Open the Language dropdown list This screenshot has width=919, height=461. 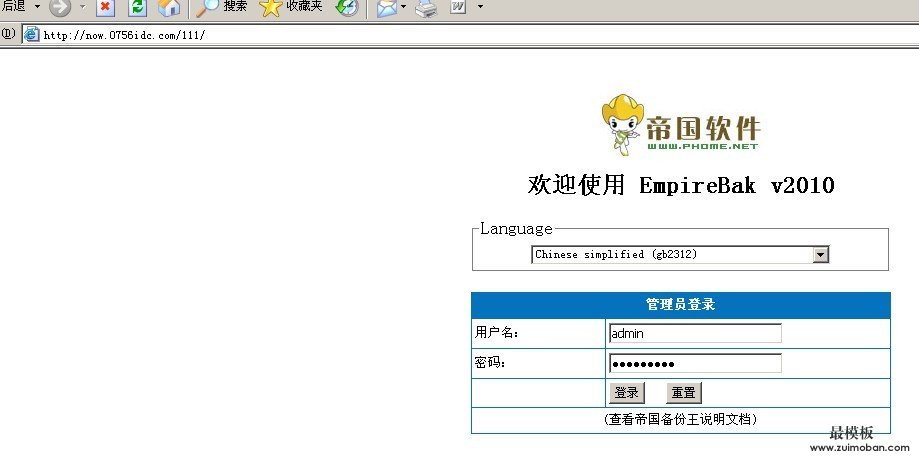(680, 254)
